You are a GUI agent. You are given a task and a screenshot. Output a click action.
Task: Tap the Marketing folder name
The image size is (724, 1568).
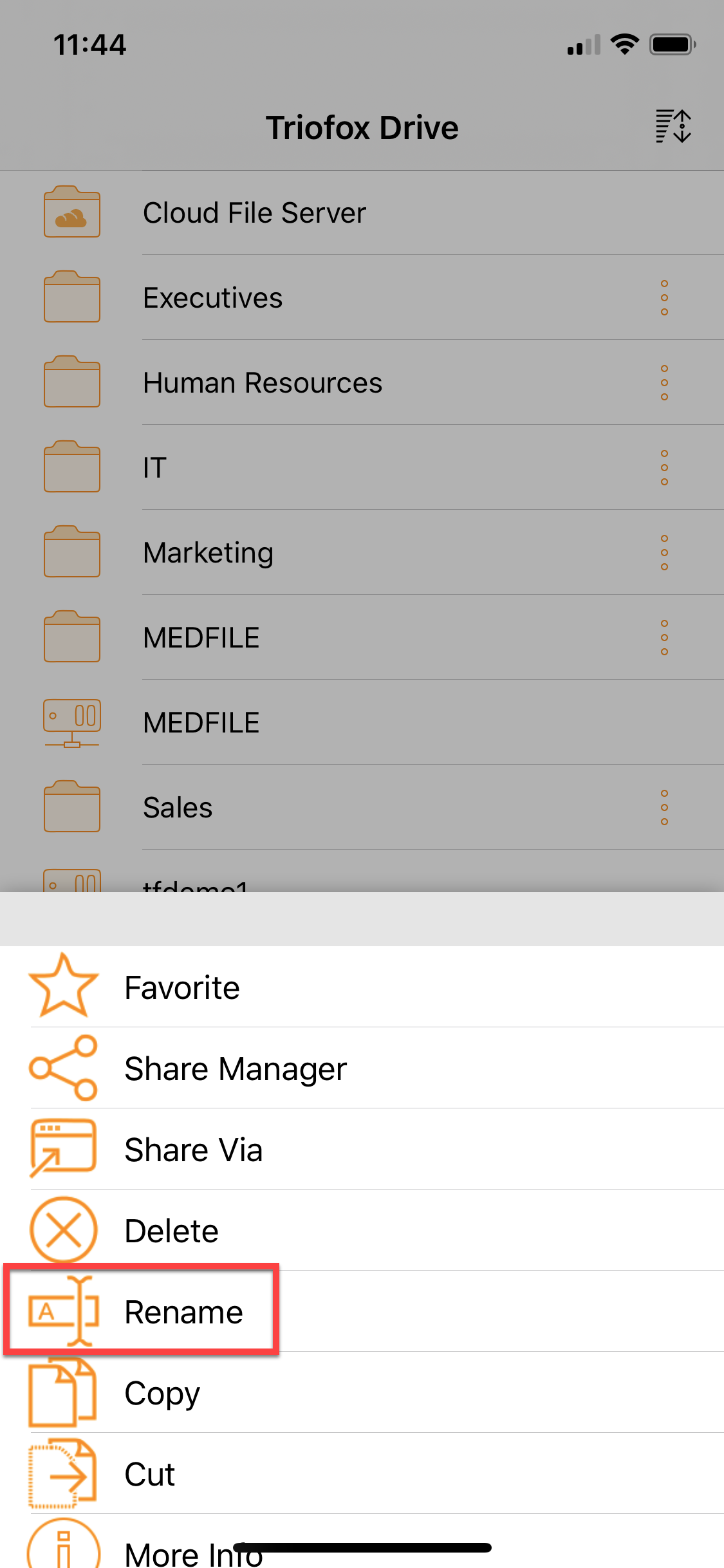coord(209,553)
